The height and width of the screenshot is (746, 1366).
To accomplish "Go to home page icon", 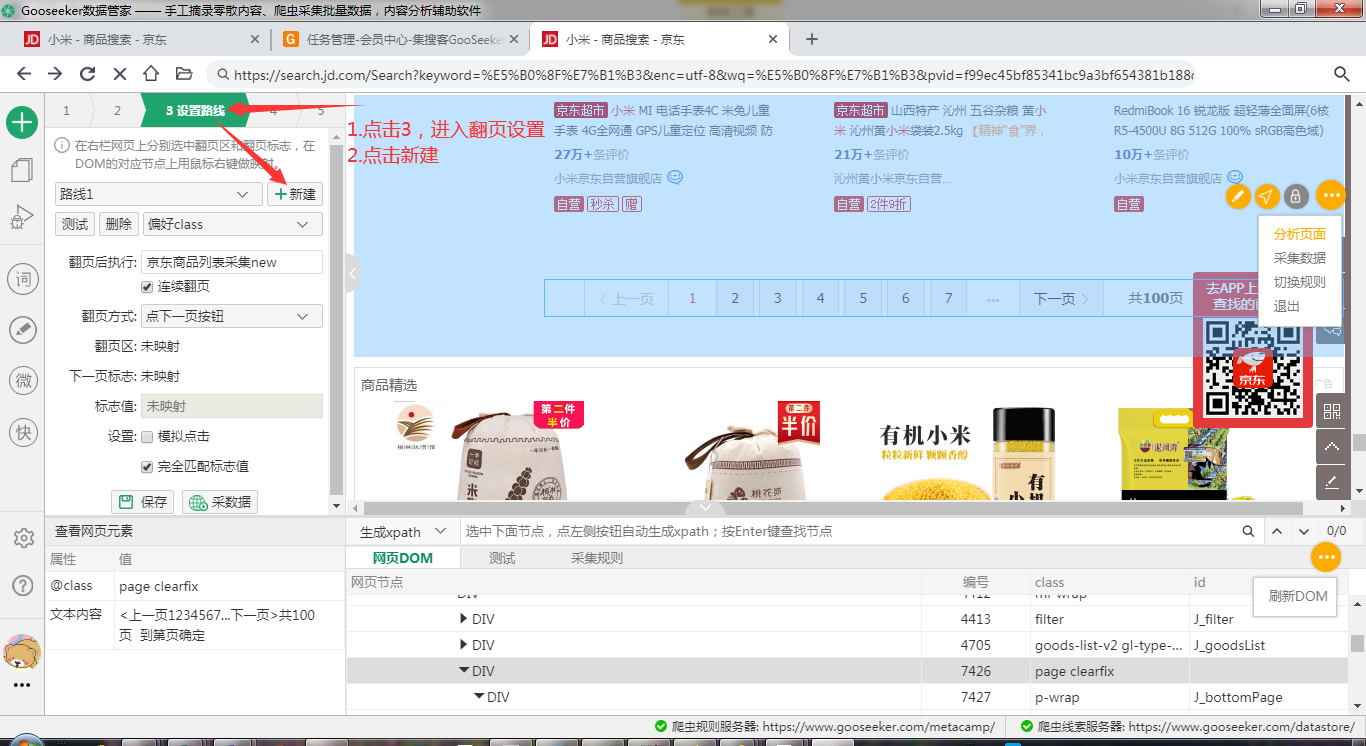I will (151, 74).
